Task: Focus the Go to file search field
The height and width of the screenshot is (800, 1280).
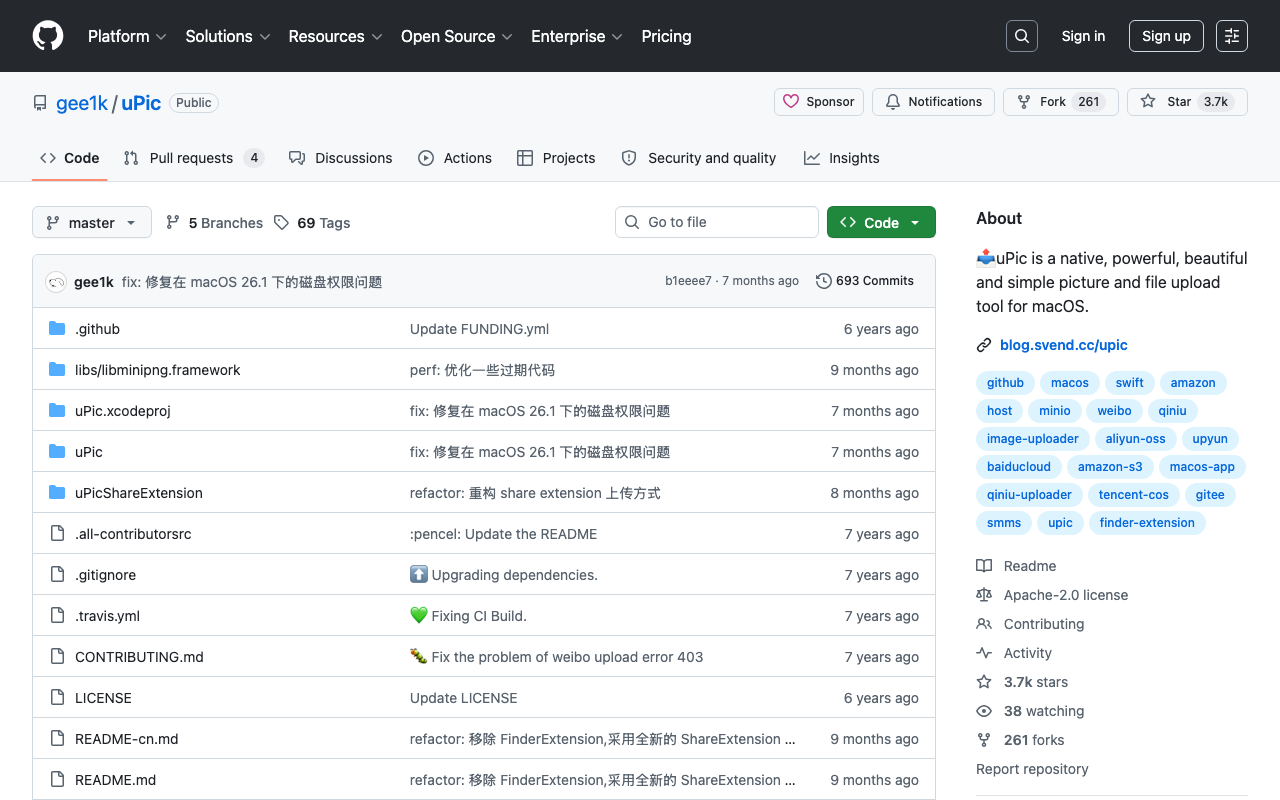Action: (x=717, y=222)
